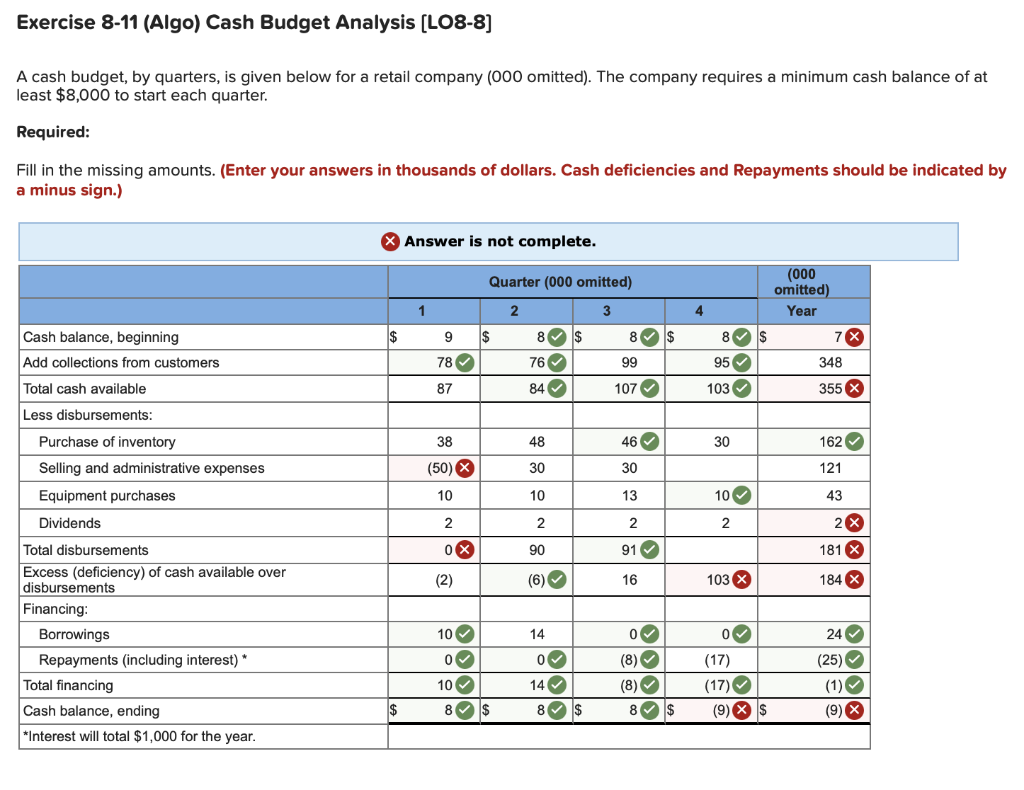Click Quarter 2 purchase of inventory value 48
This screenshot has height=790, width=1024.
pyautogui.click(x=537, y=442)
